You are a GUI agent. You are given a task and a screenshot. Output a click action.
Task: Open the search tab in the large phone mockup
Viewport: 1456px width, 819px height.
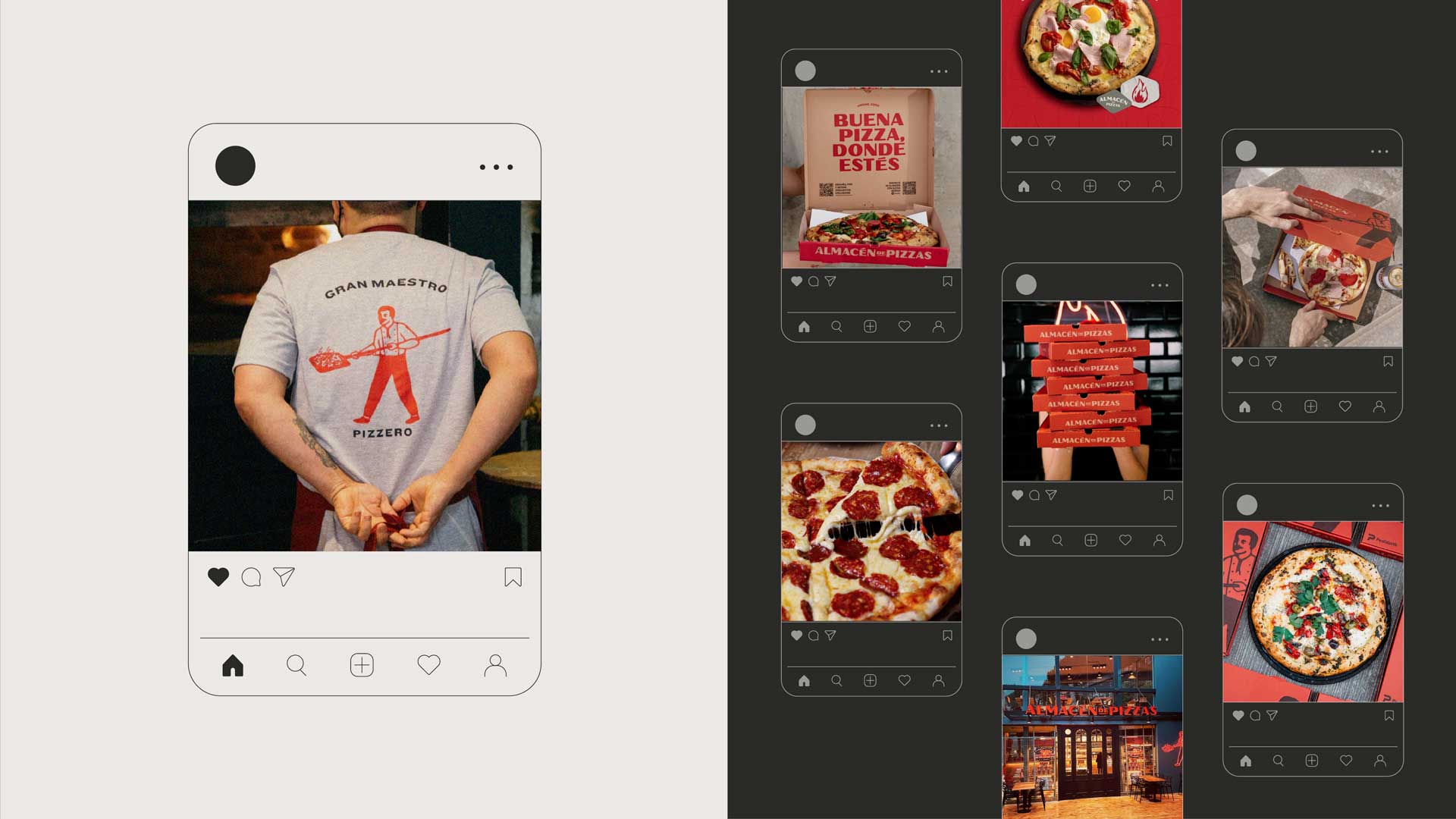pyautogui.click(x=297, y=665)
